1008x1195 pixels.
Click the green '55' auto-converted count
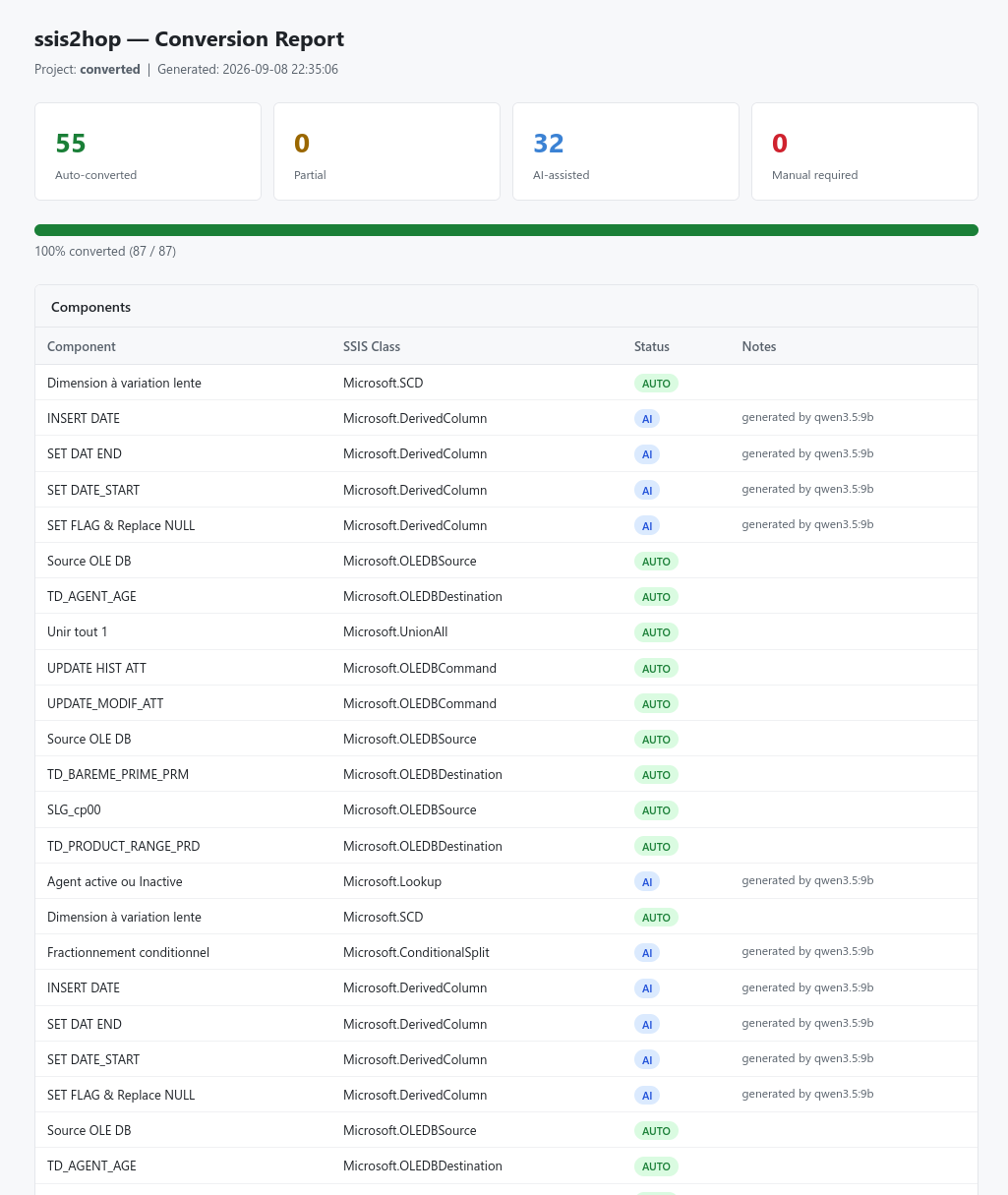[71, 144]
